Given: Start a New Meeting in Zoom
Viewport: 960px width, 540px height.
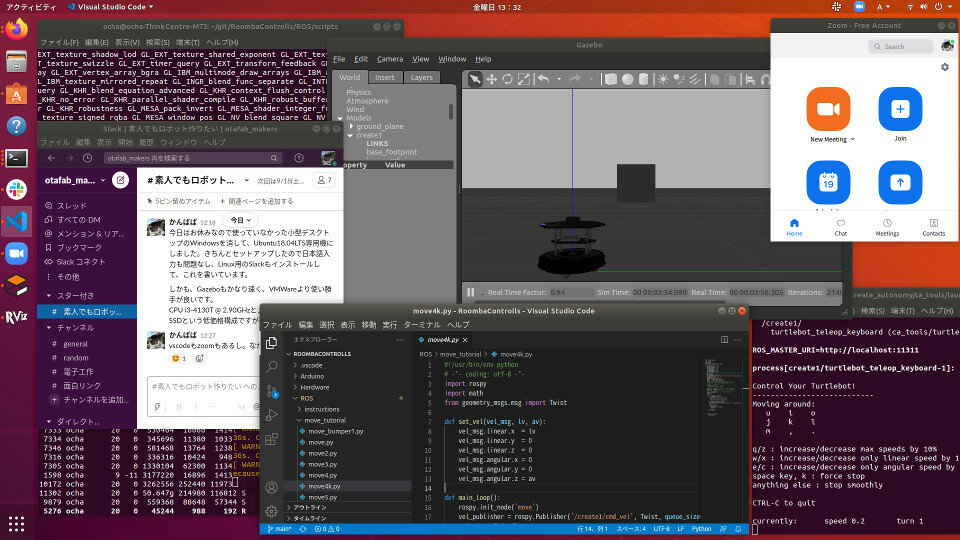Looking at the screenshot, I should click(828, 109).
